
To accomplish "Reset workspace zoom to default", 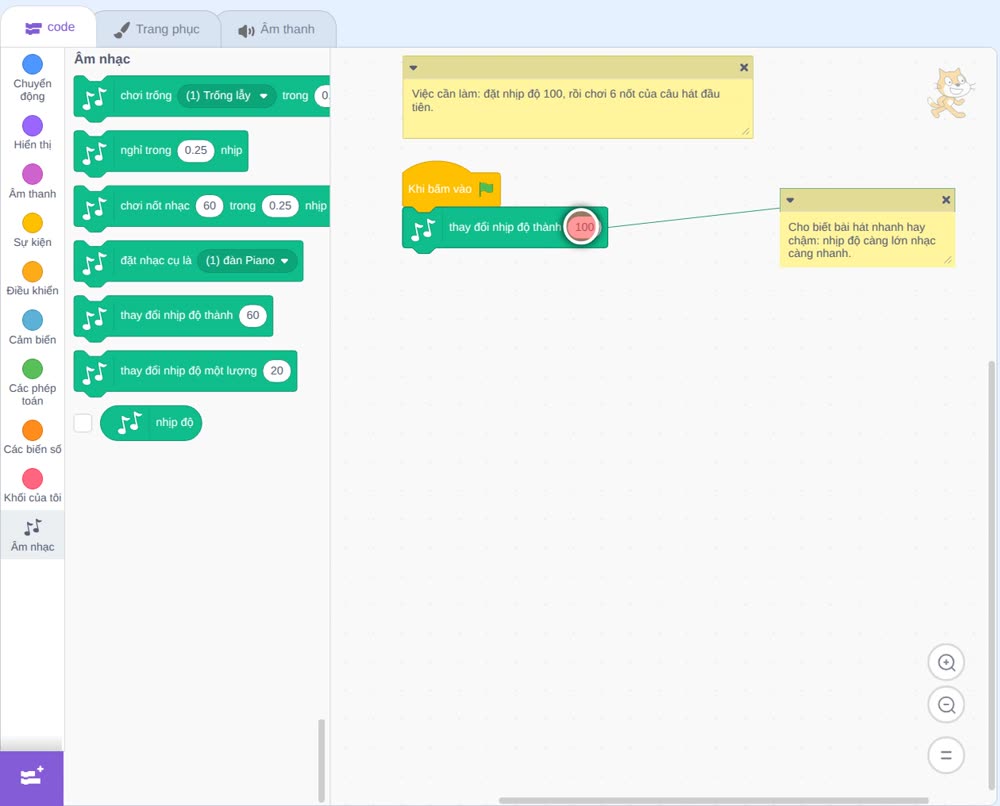I will 946,755.
